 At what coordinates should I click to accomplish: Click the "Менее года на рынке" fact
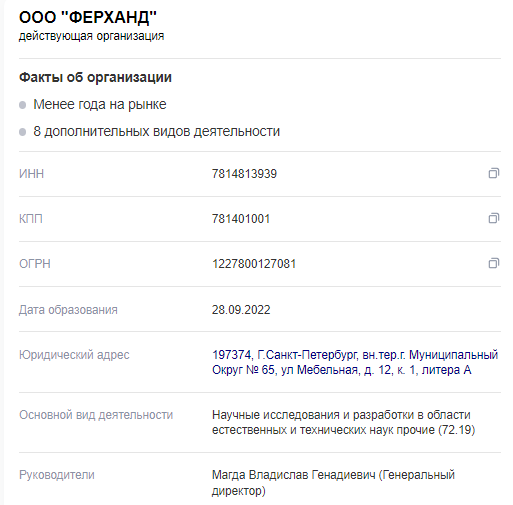pos(100,104)
